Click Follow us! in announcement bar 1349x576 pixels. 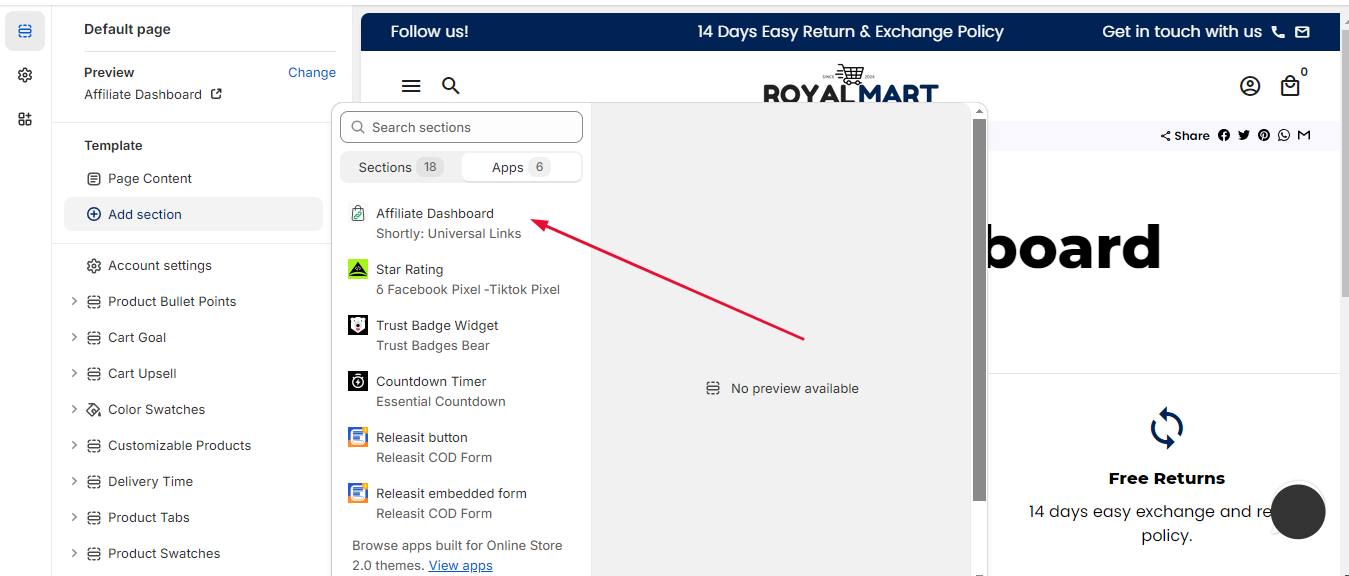[x=429, y=32]
